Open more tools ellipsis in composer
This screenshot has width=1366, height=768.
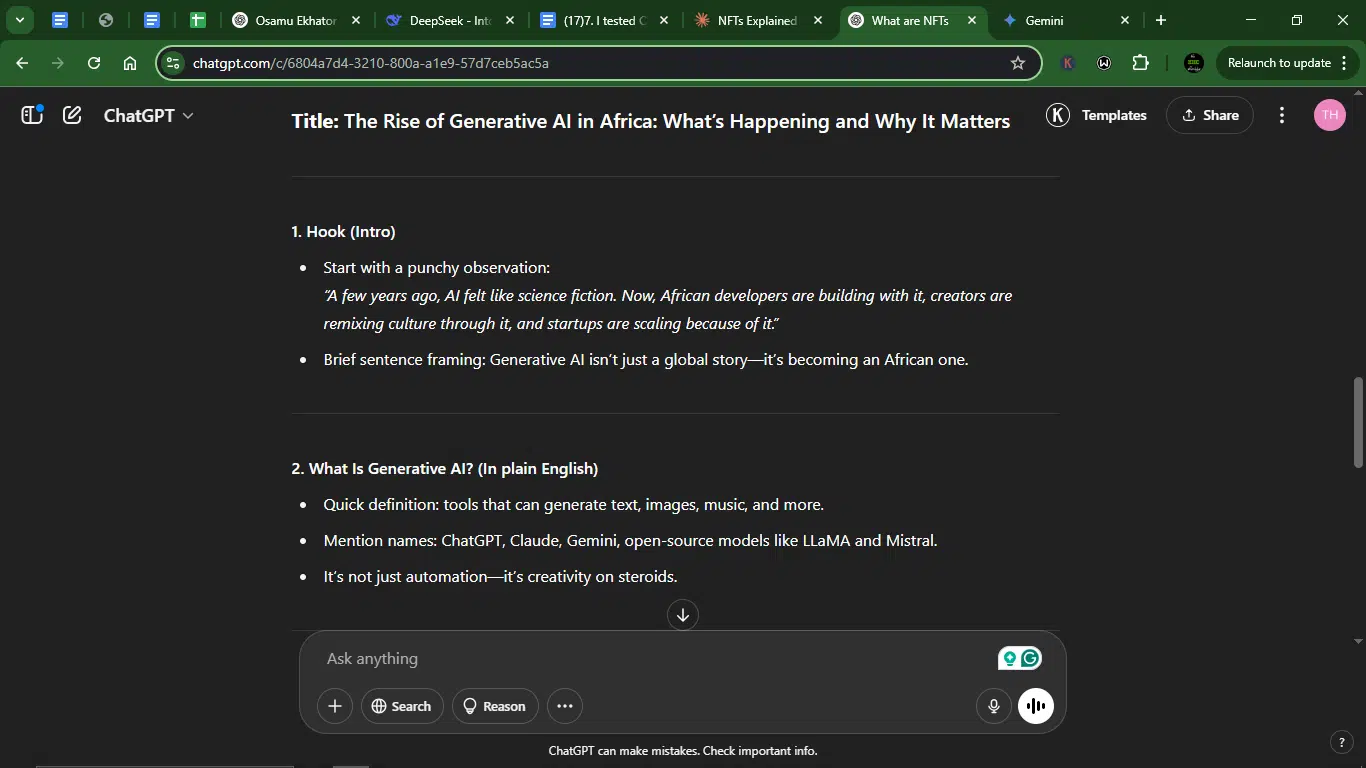tap(565, 706)
